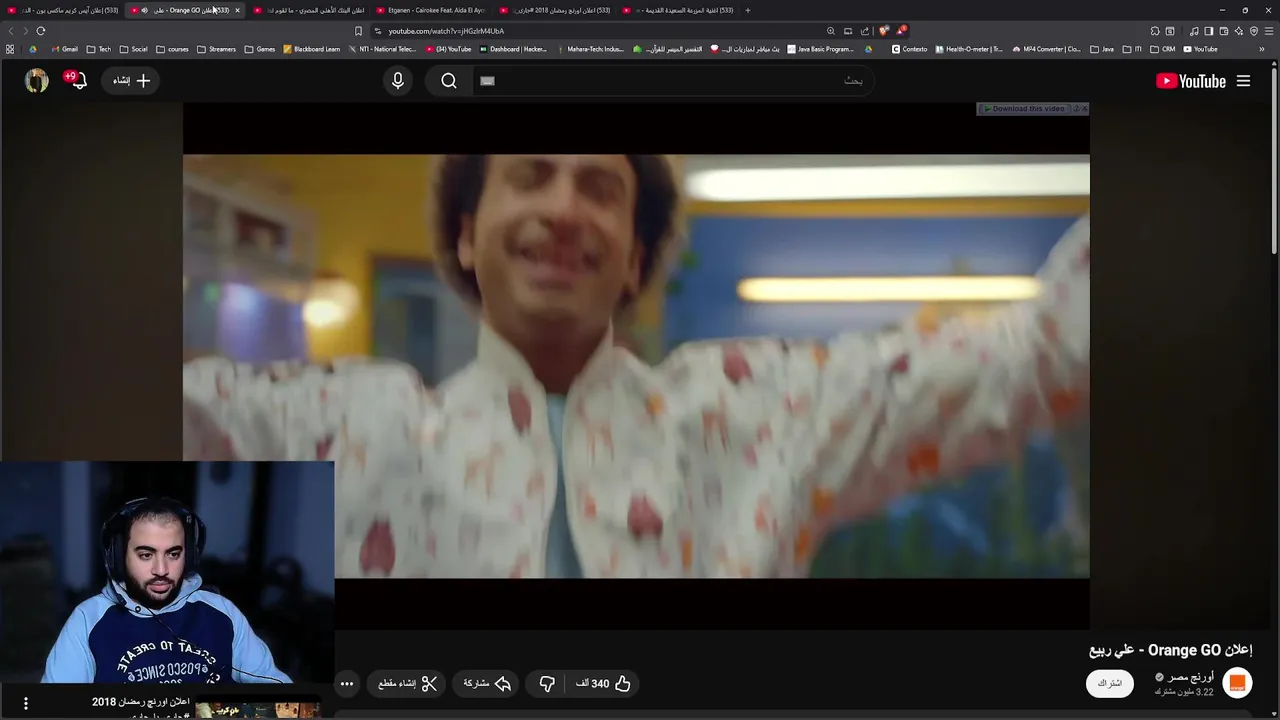Screen dimensions: 1280x720
Task: Open suggested video title اعلان اورنج رمضان 2018
Action: click(x=140, y=702)
